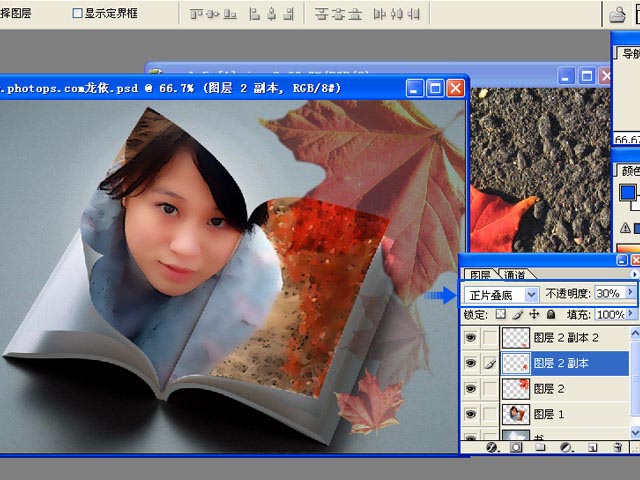
Task: Enable lock transparent pixels icon
Action: click(501, 315)
